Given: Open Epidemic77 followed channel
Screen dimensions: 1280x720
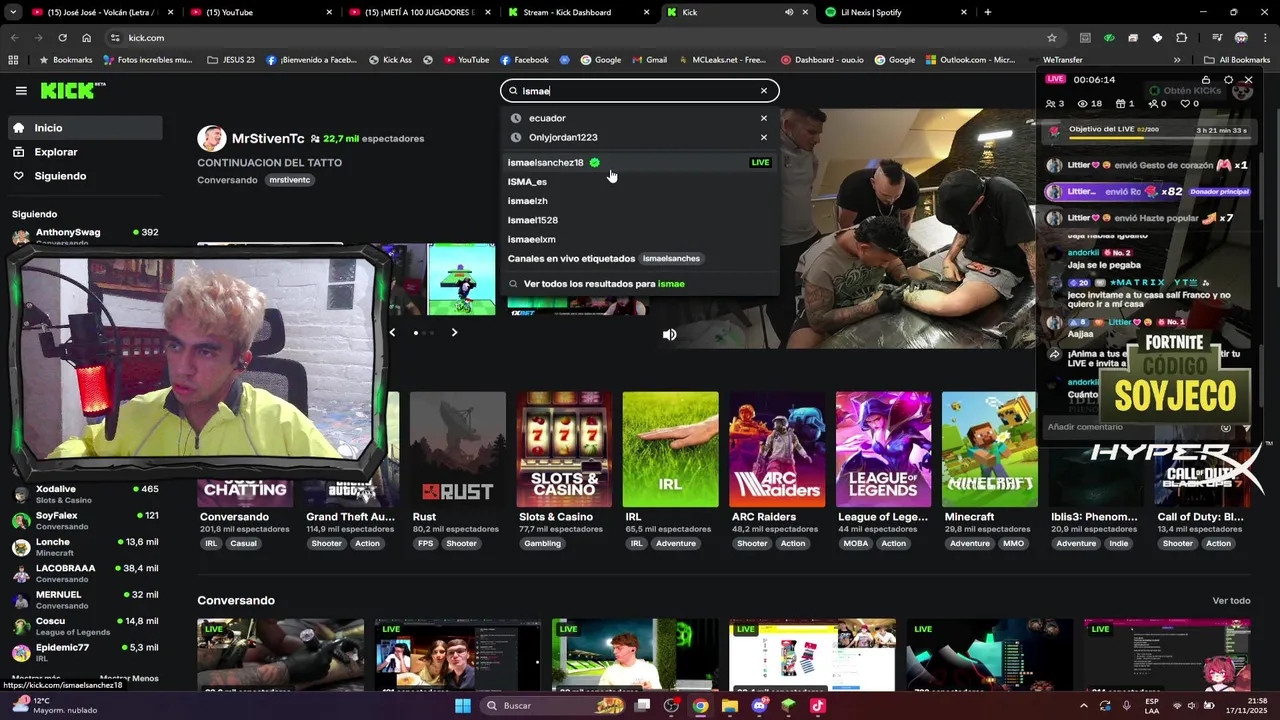Looking at the screenshot, I should 84,652.
